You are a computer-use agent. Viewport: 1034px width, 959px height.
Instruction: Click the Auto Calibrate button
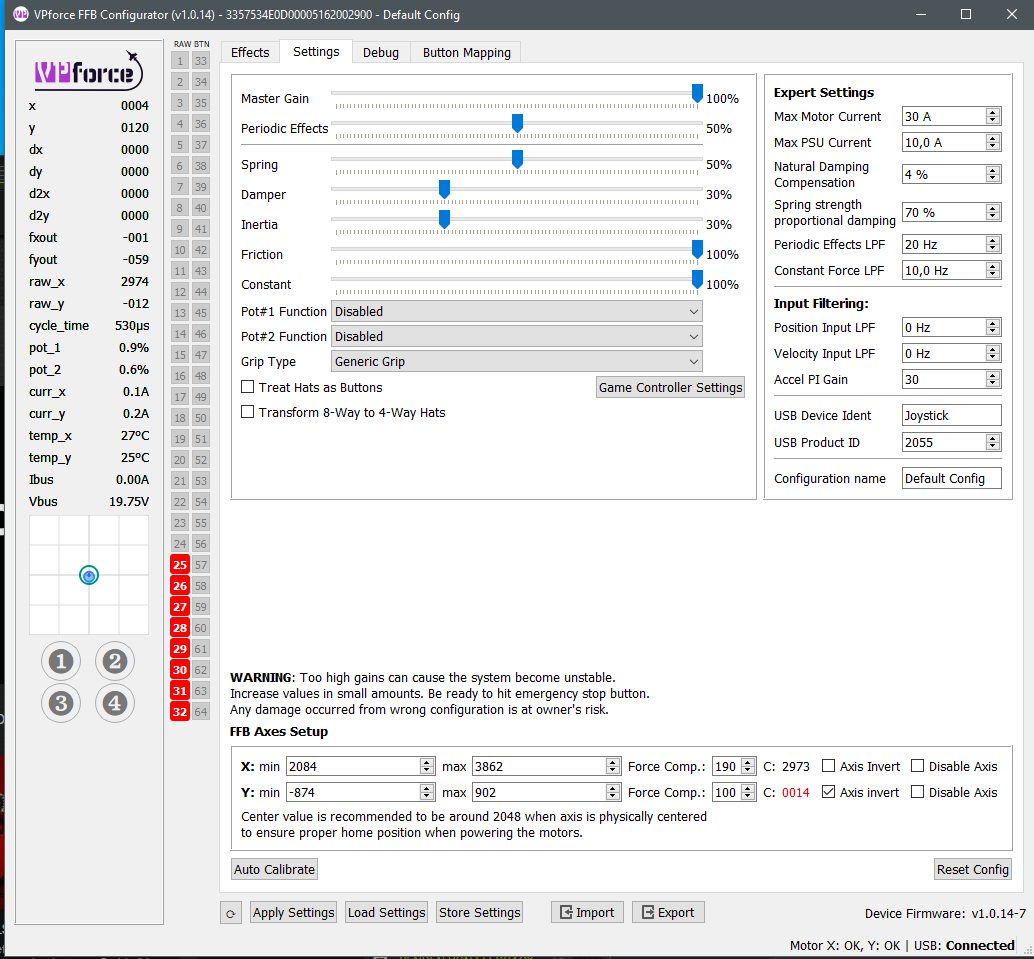(274, 869)
